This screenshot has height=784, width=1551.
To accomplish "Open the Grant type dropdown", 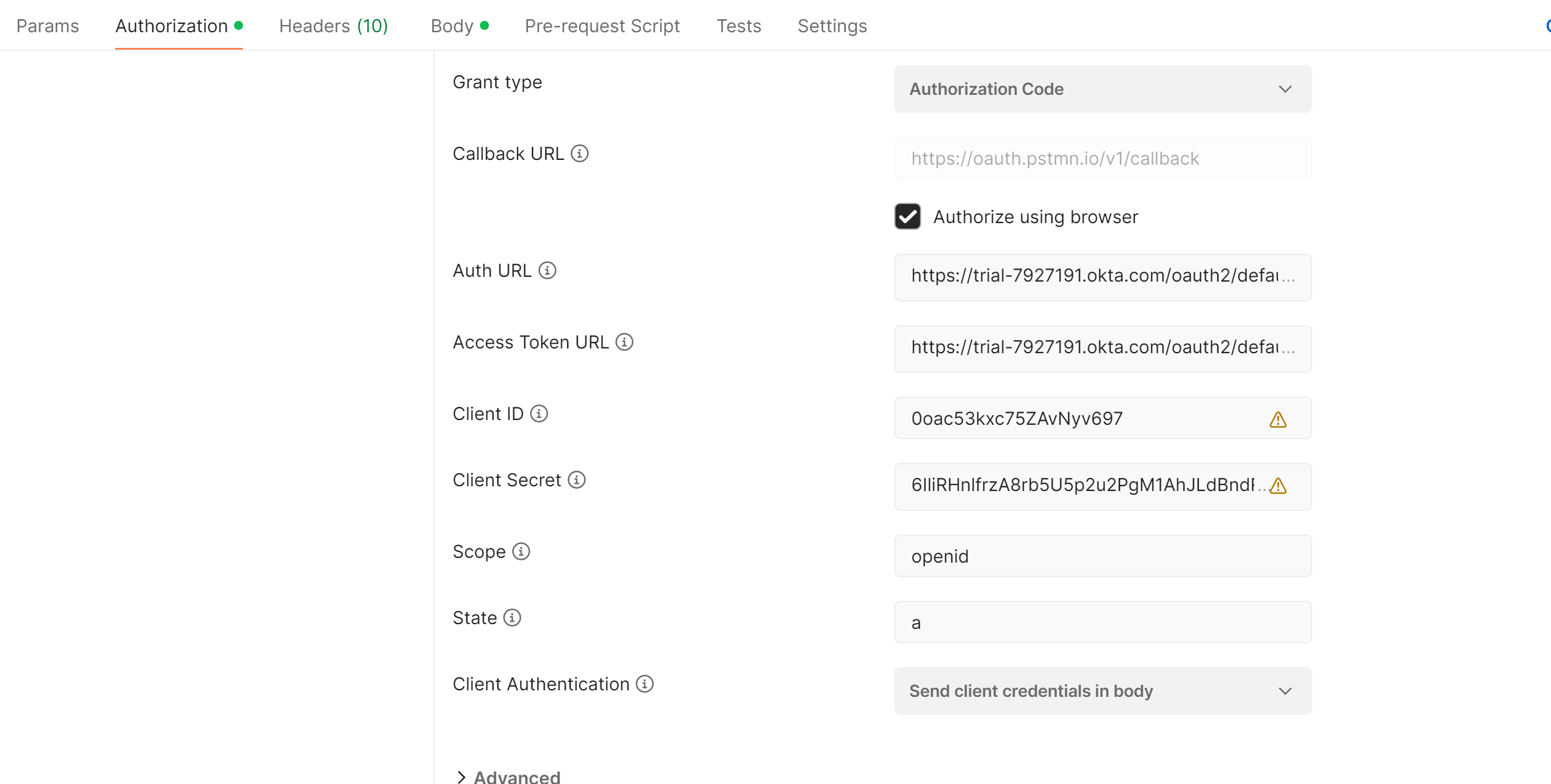I will (x=1102, y=89).
